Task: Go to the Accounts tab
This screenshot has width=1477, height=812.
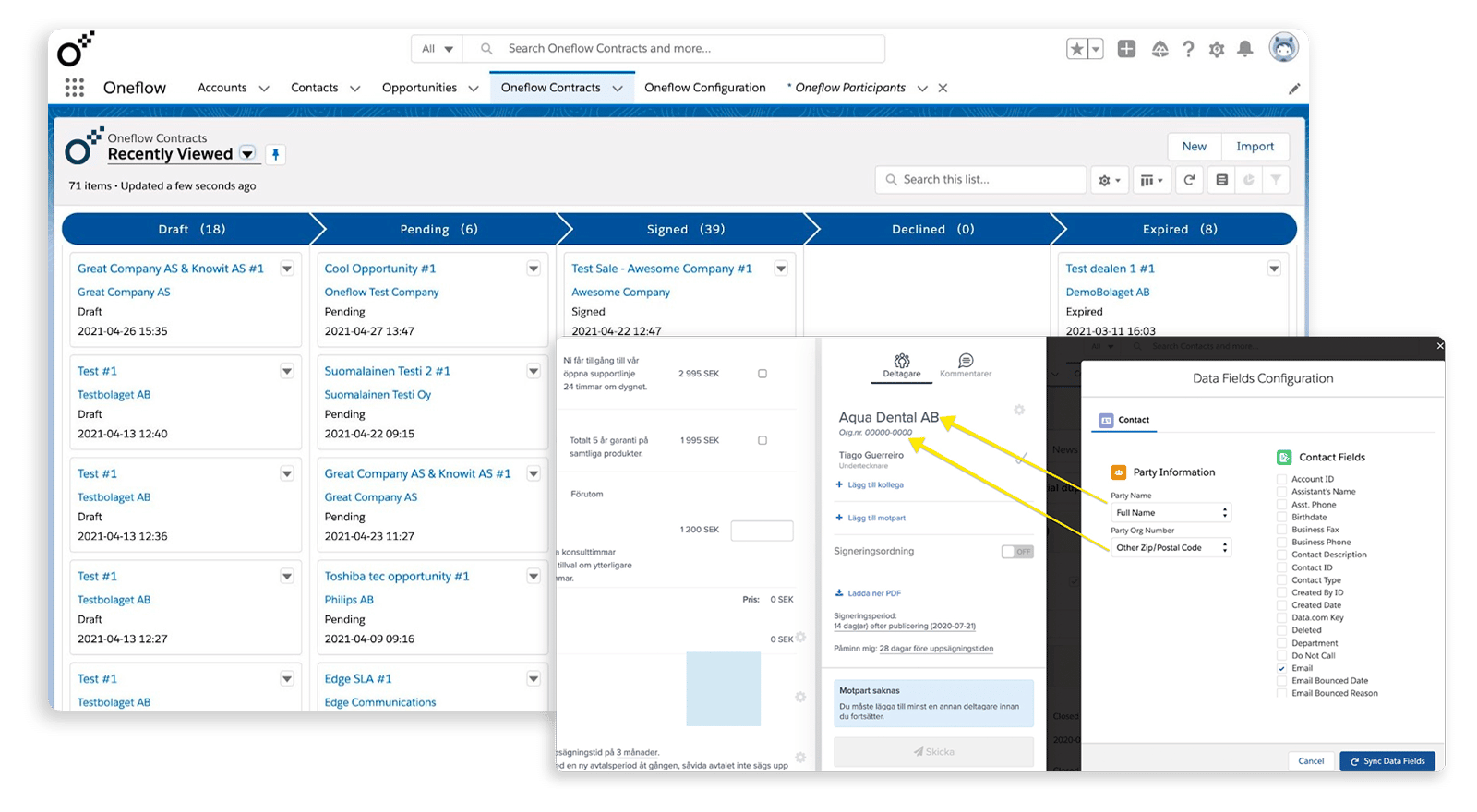Action: [x=222, y=88]
